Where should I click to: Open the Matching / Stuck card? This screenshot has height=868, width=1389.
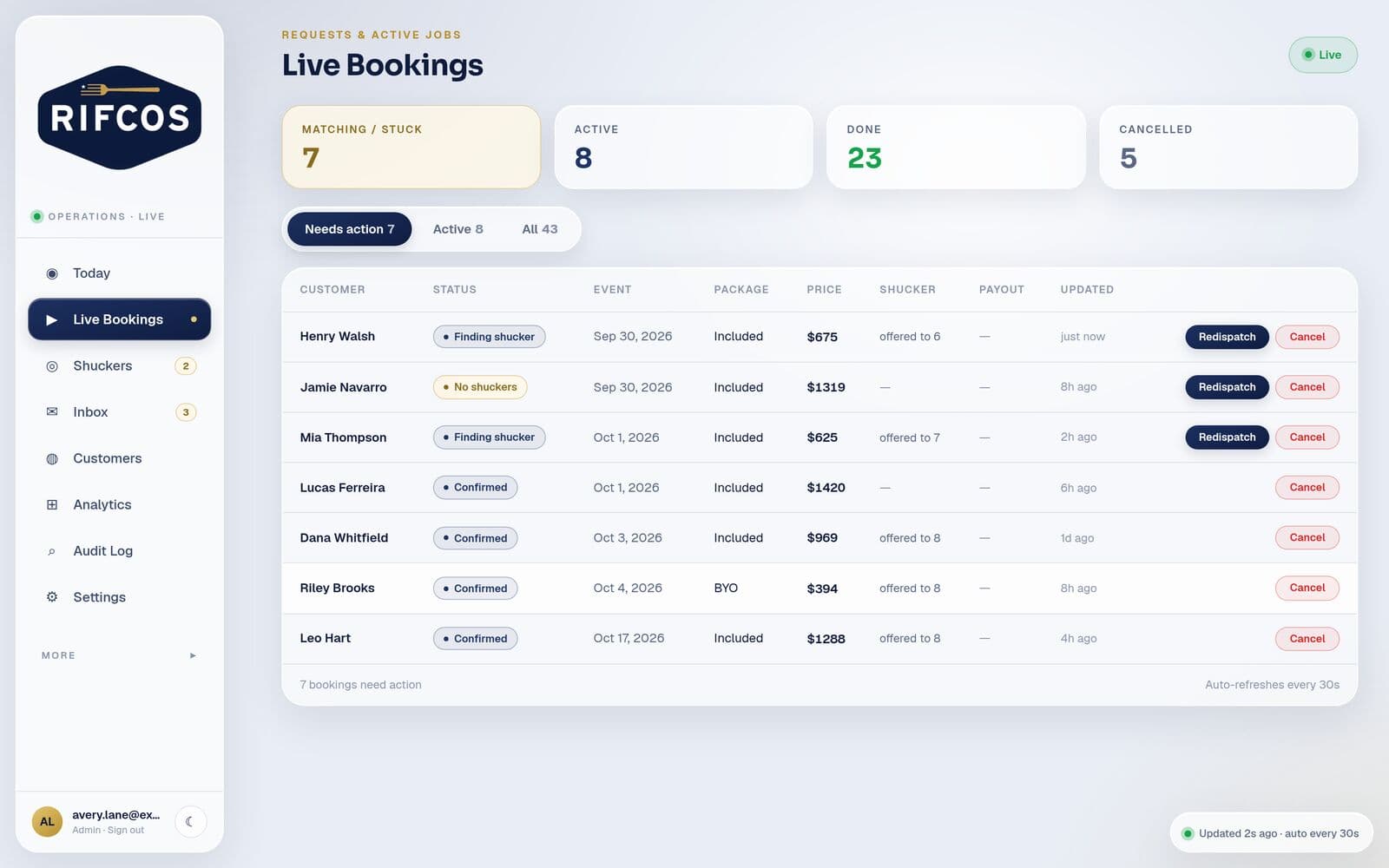[411, 147]
